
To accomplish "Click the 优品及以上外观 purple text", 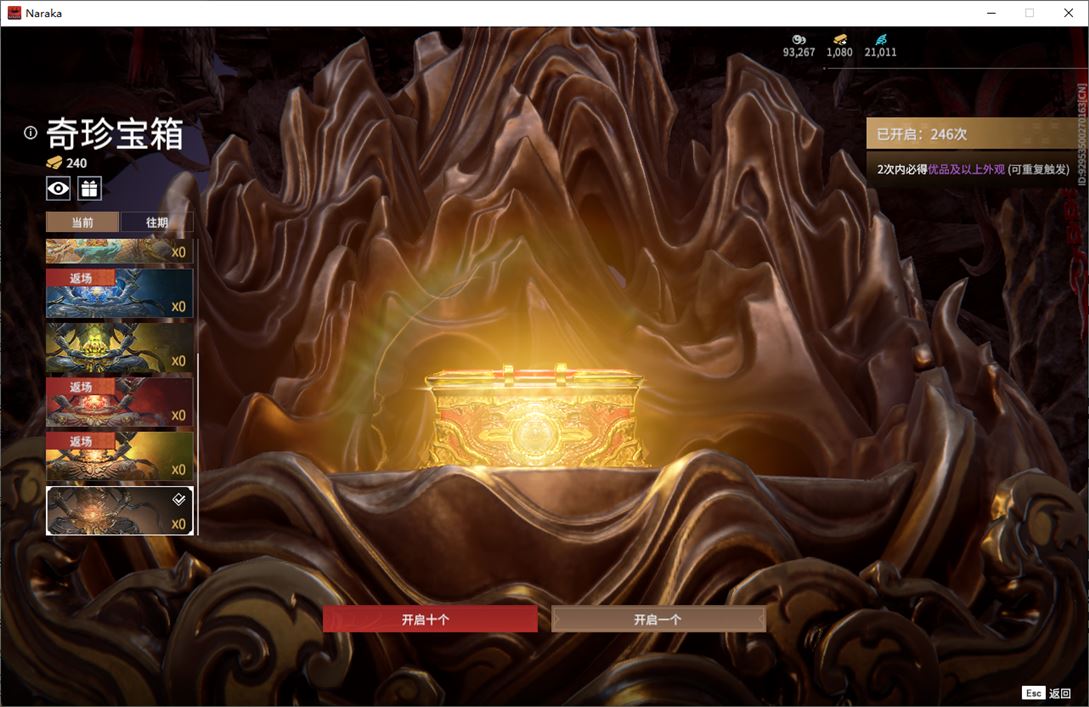I will point(966,169).
